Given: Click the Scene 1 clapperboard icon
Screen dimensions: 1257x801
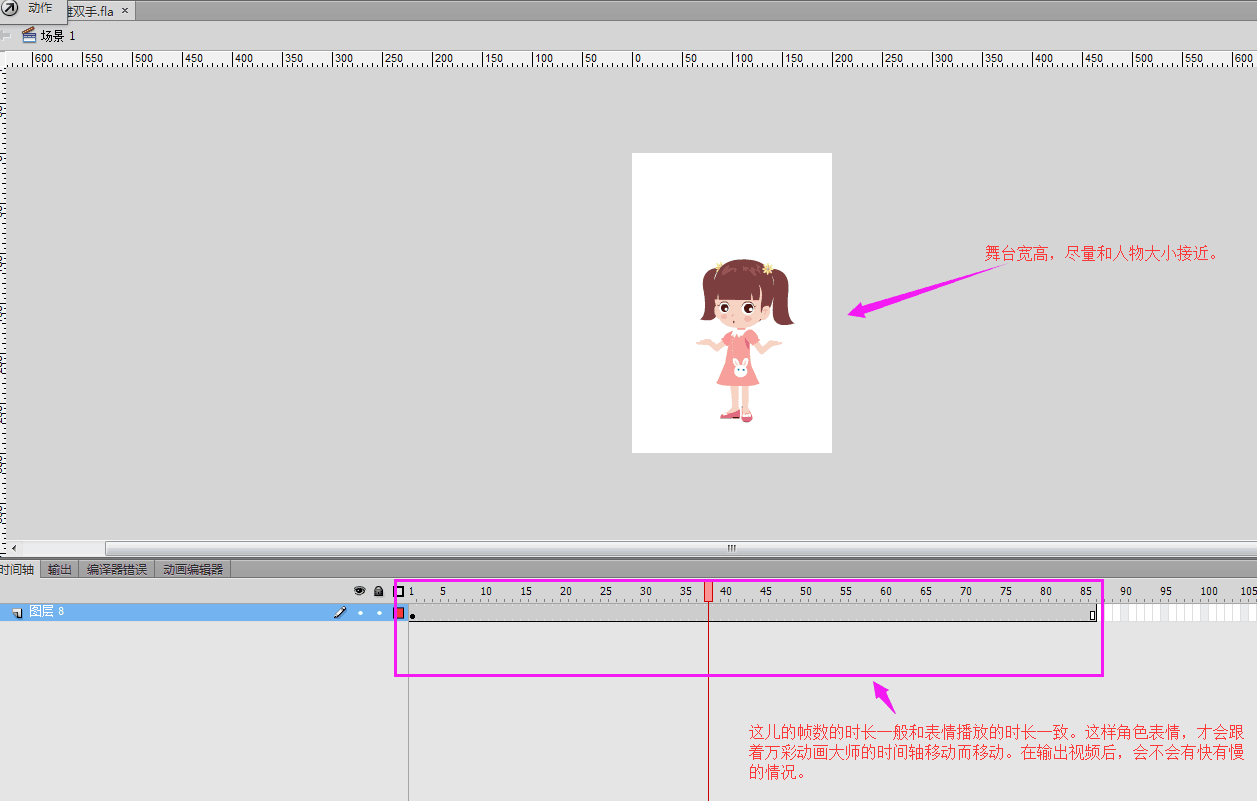Looking at the screenshot, I should (x=29, y=35).
